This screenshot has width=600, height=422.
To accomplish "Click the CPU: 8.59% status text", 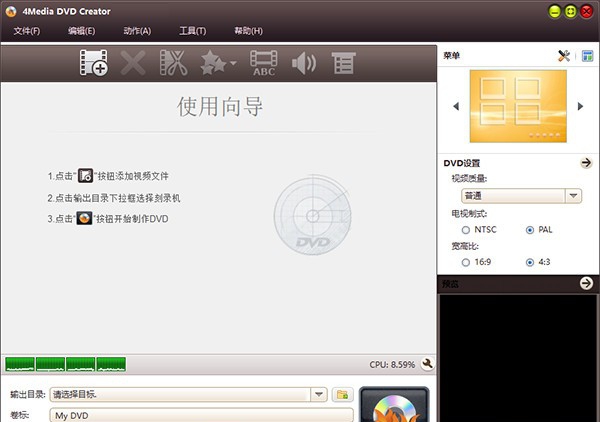I will click(x=392, y=365).
